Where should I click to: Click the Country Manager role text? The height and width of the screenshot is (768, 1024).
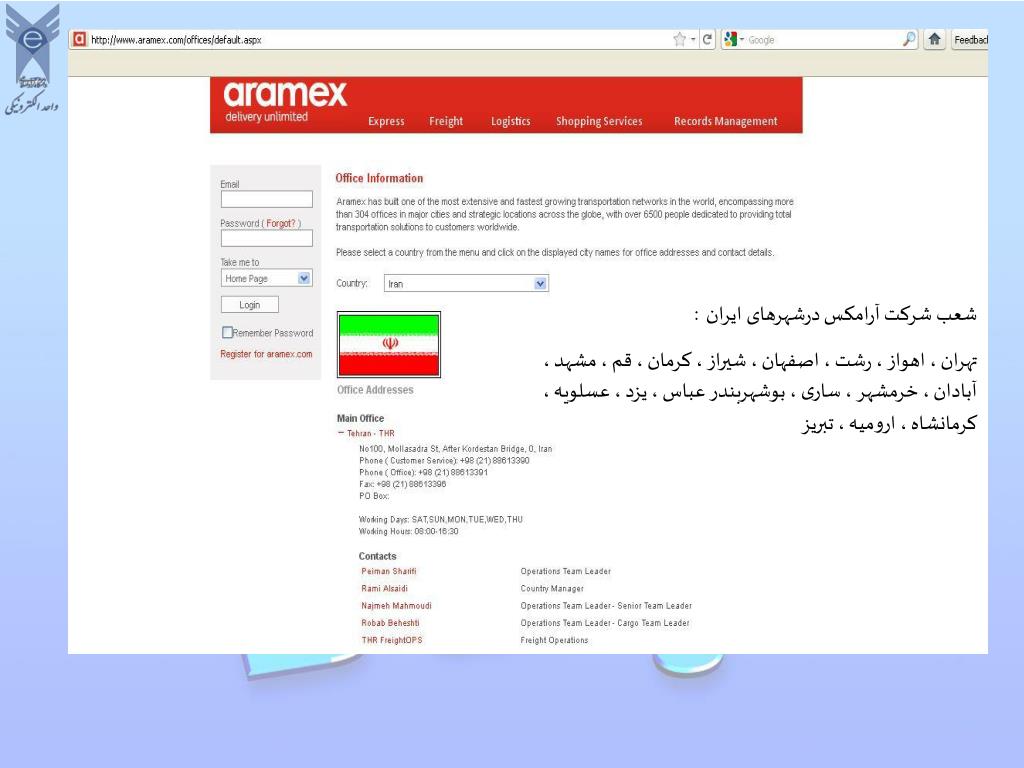pyautogui.click(x=552, y=588)
